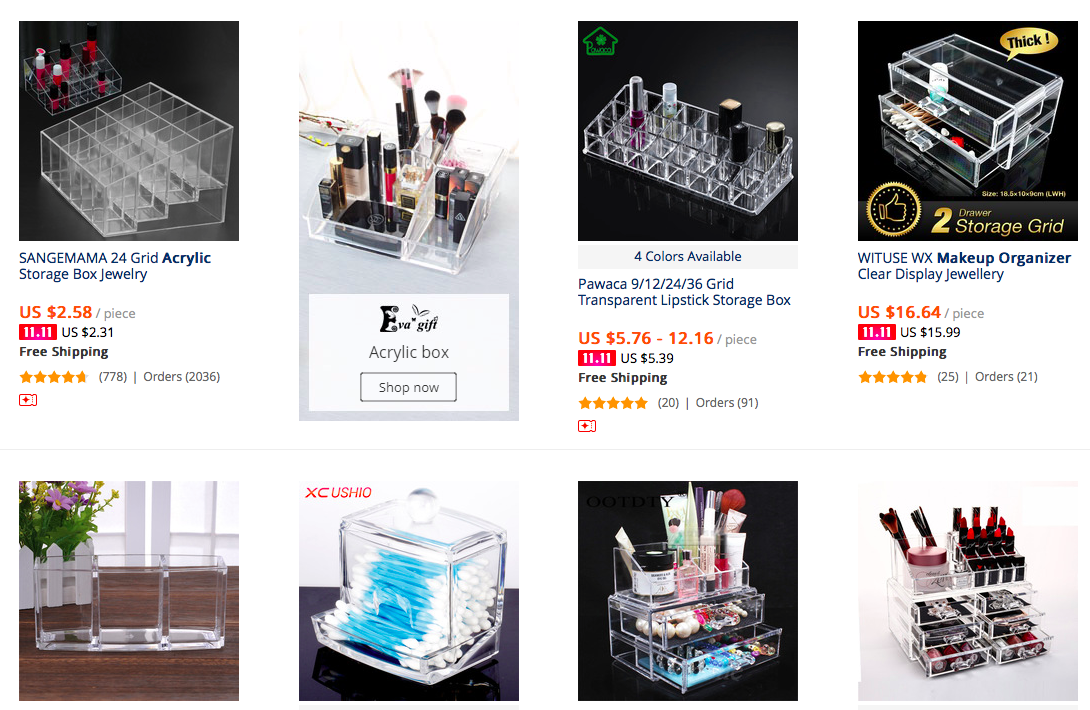Open the OOTDTY drawer organizer image
This screenshot has width=1090, height=710.
pyautogui.click(x=688, y=590)
